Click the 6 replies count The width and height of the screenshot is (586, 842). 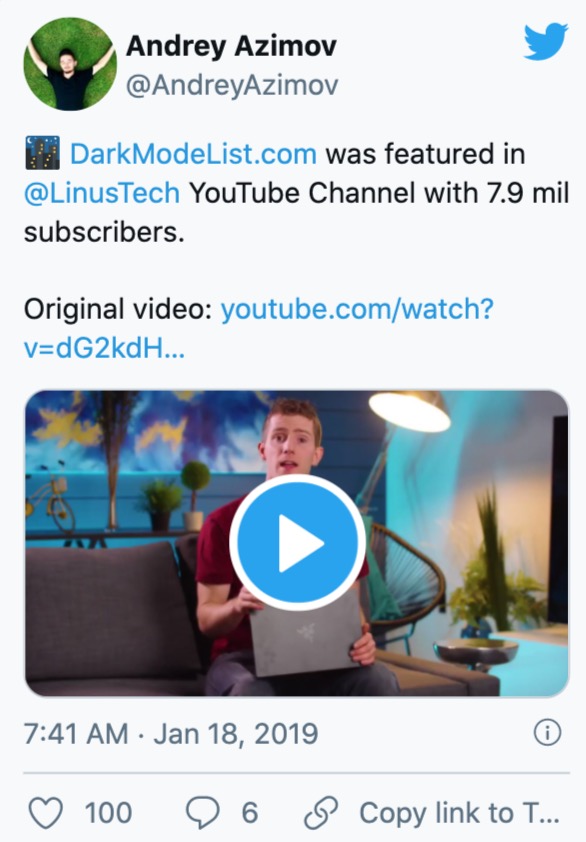(x=250, y=812)
